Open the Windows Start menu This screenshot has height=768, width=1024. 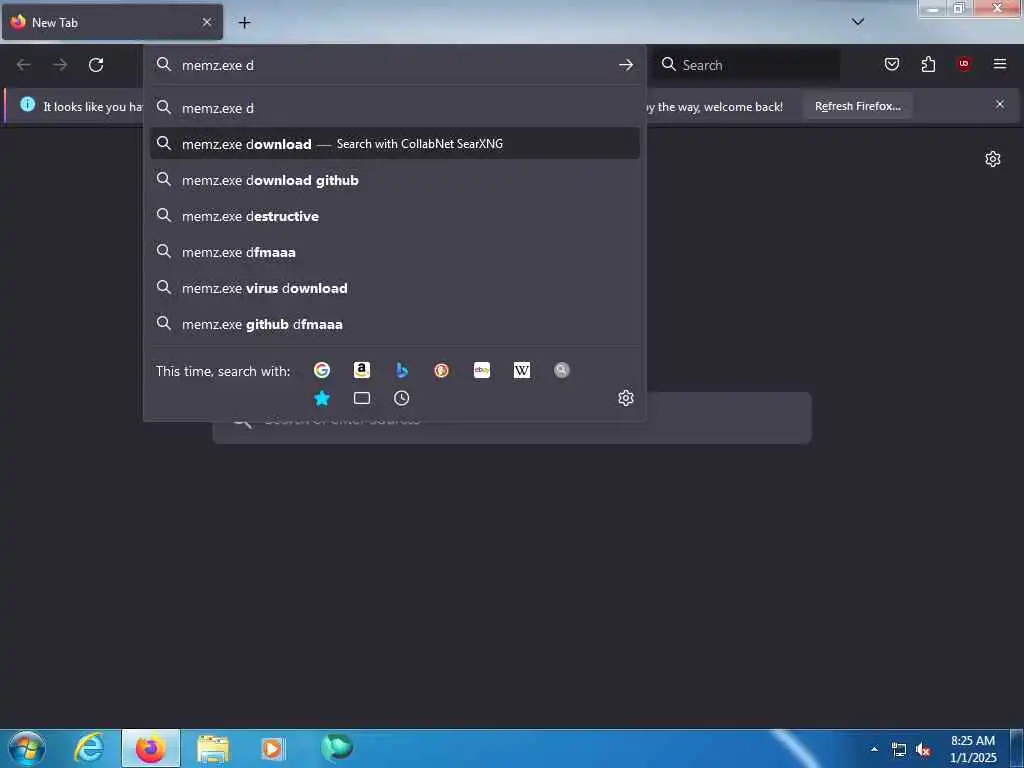[x=27, y=748]
